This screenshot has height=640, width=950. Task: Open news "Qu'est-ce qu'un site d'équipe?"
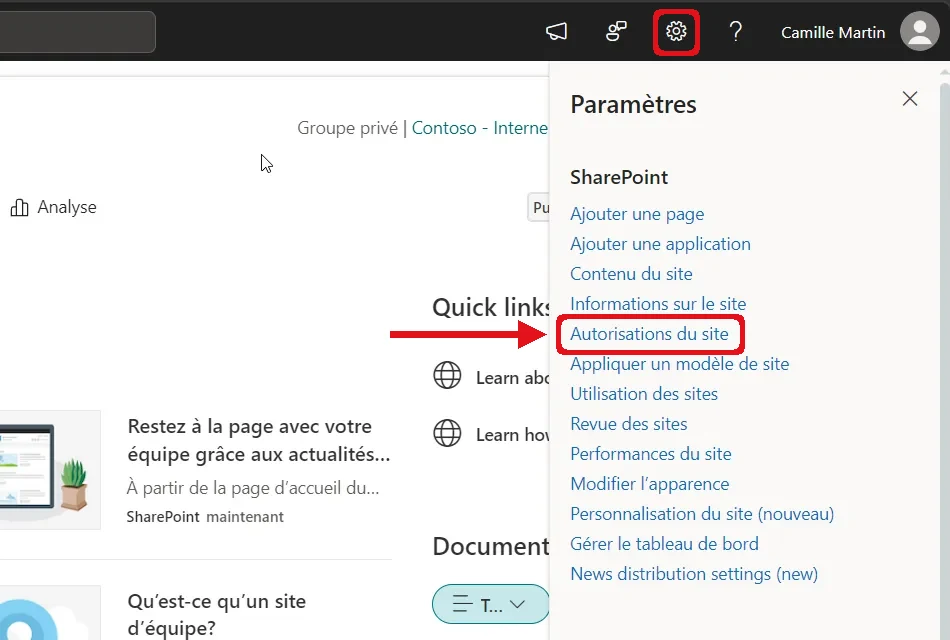(216, 614)
